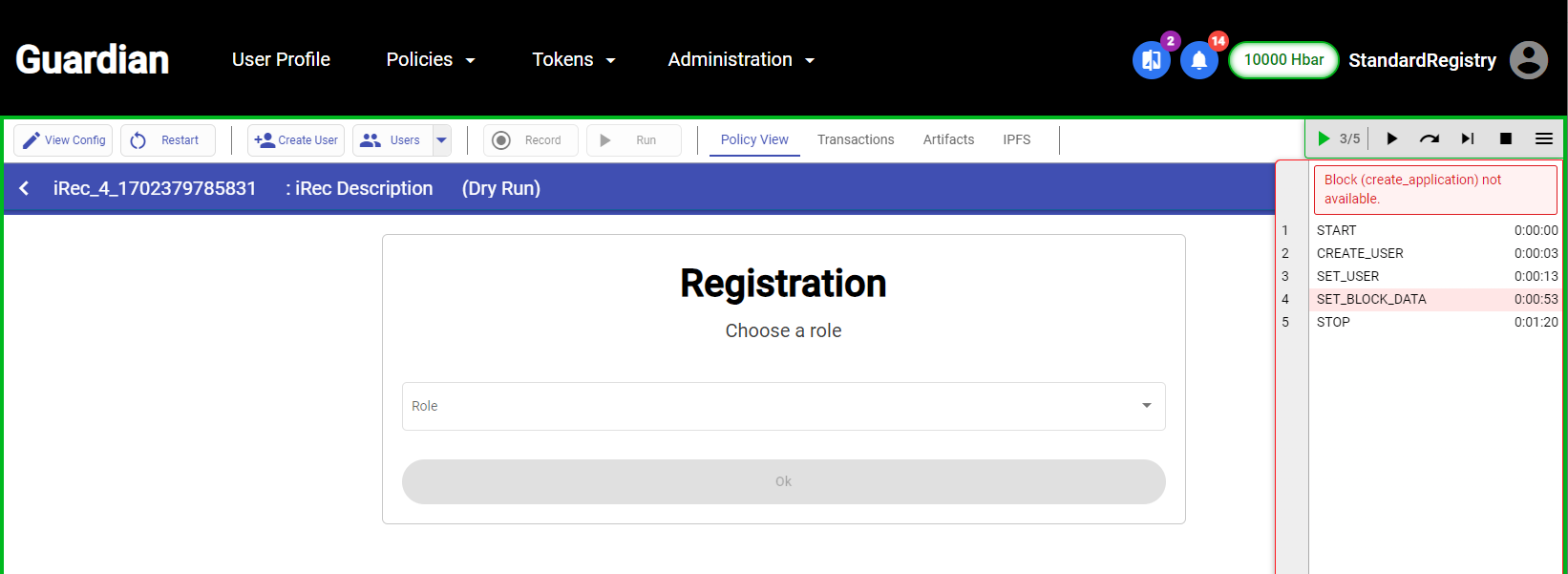Image resolution: width=1568 pixels, height=574 pixels.
Task: Switch to the Artifacts tab
Action: coord(948,139)
